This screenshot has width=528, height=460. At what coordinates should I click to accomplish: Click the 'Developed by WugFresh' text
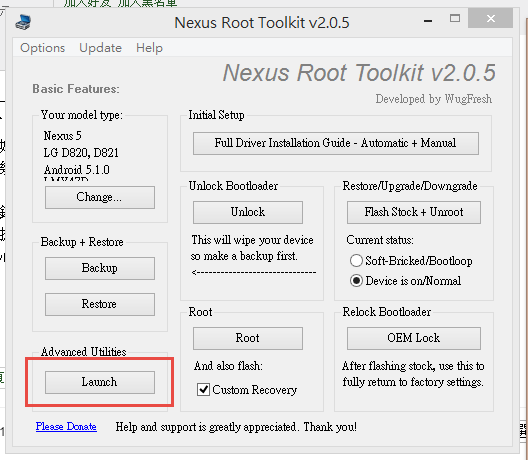(x=434, y=99)
